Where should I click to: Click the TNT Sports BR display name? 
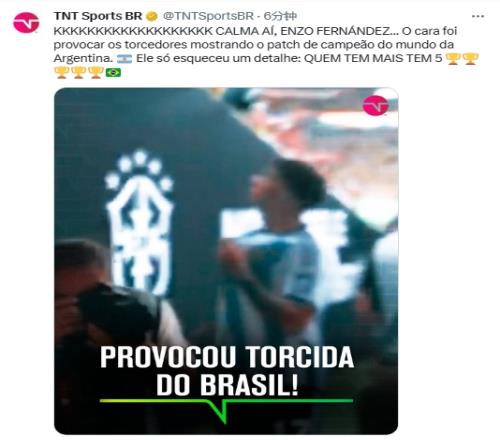tap(98, 16)
